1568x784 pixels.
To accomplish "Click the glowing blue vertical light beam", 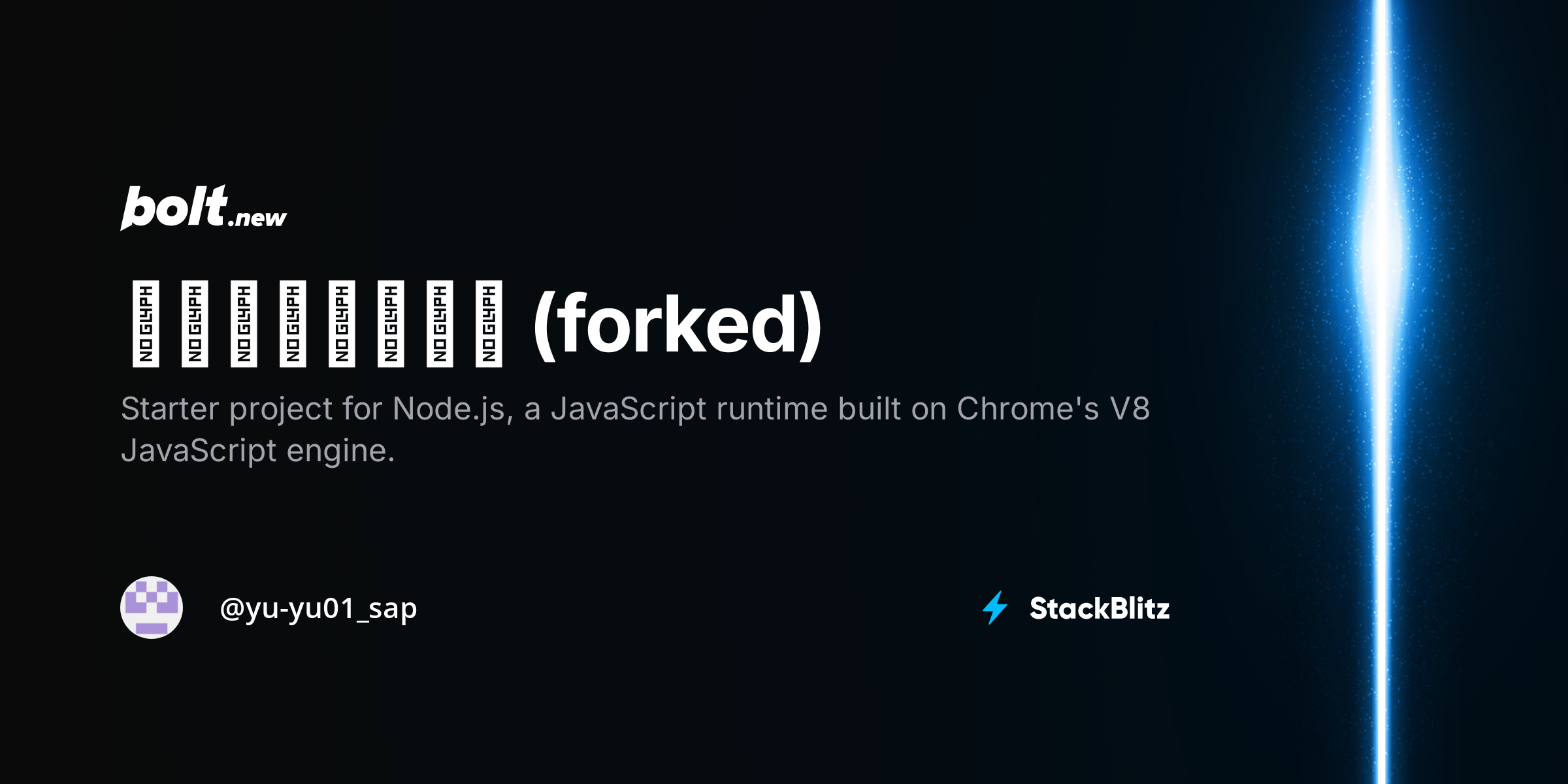I will tap(1381, 392).
